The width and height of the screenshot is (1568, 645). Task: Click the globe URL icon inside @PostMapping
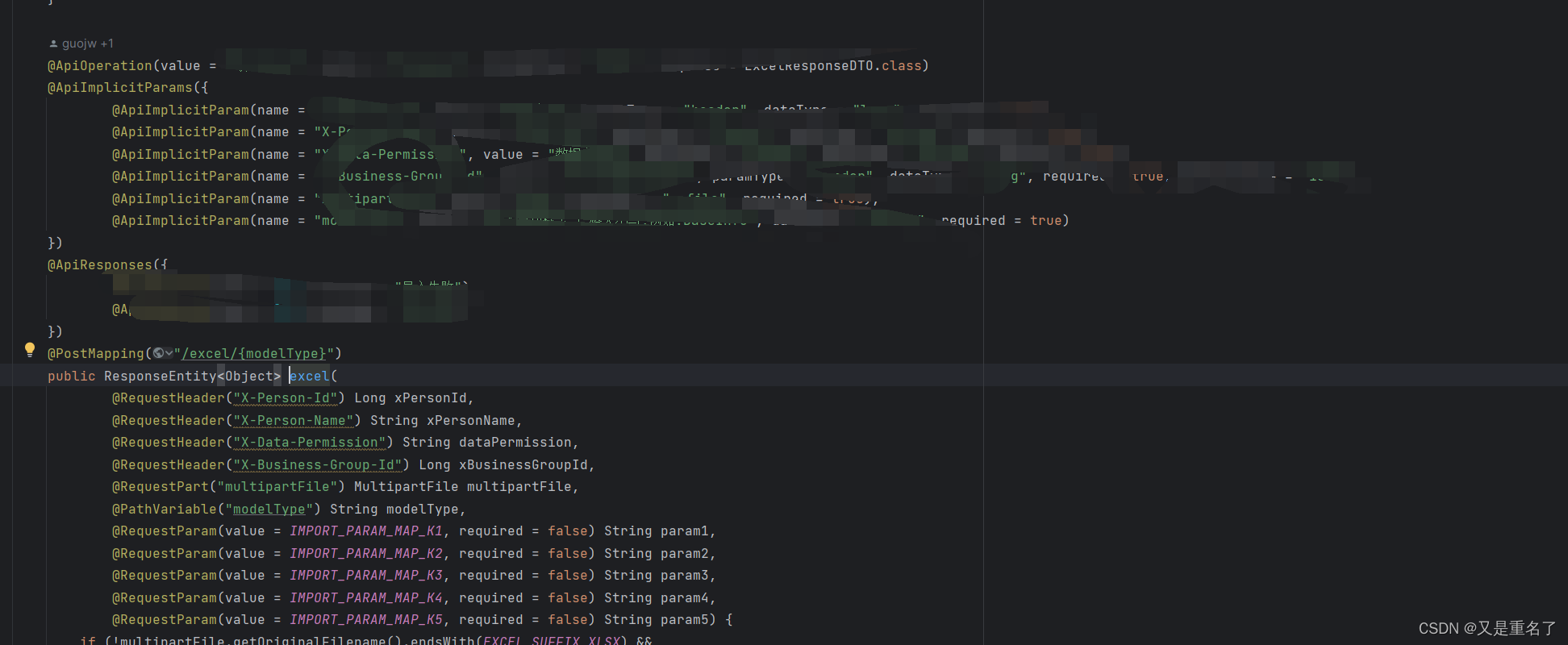158,353
